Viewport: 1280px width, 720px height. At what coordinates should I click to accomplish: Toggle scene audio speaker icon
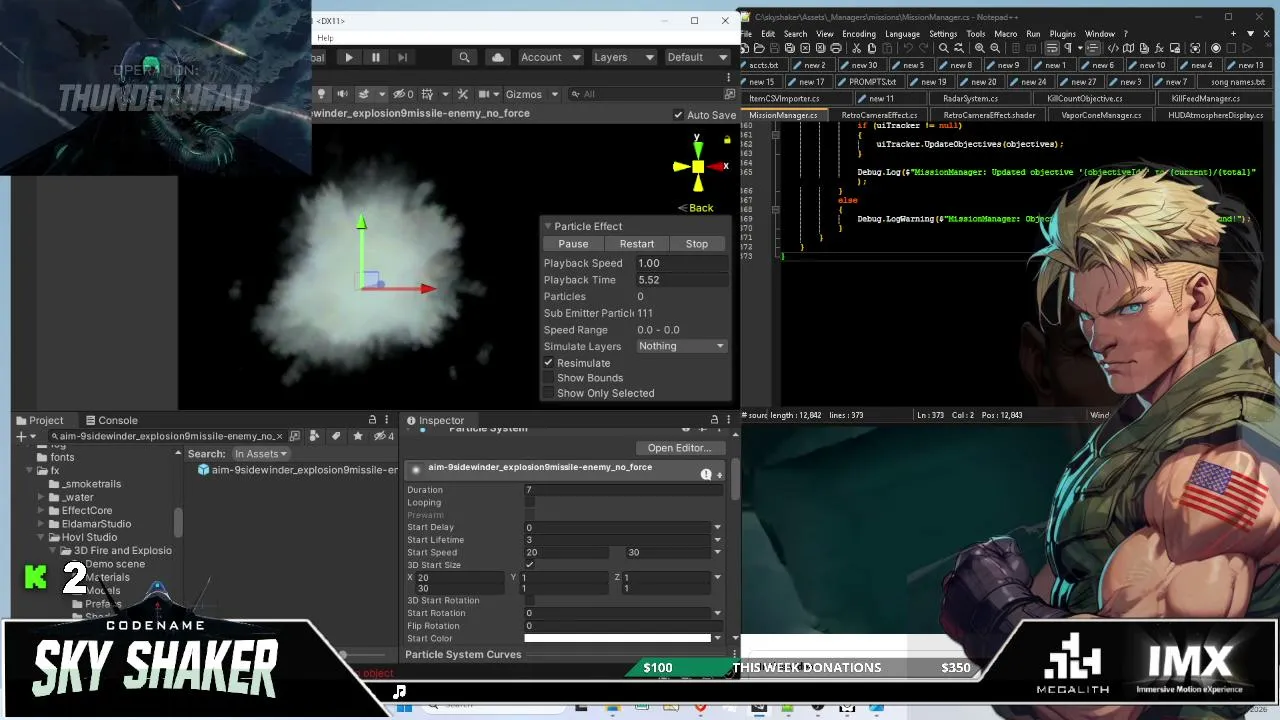[342, 94]
